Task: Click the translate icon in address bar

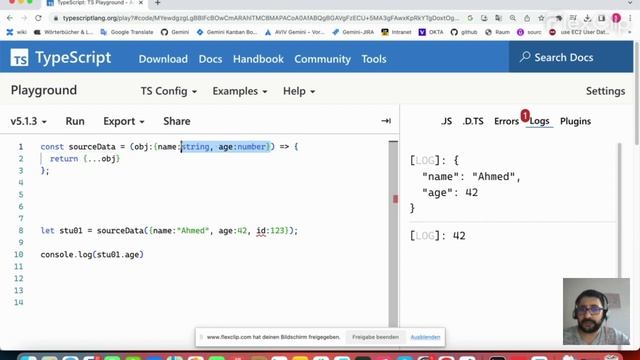Action: click(498, 18)
